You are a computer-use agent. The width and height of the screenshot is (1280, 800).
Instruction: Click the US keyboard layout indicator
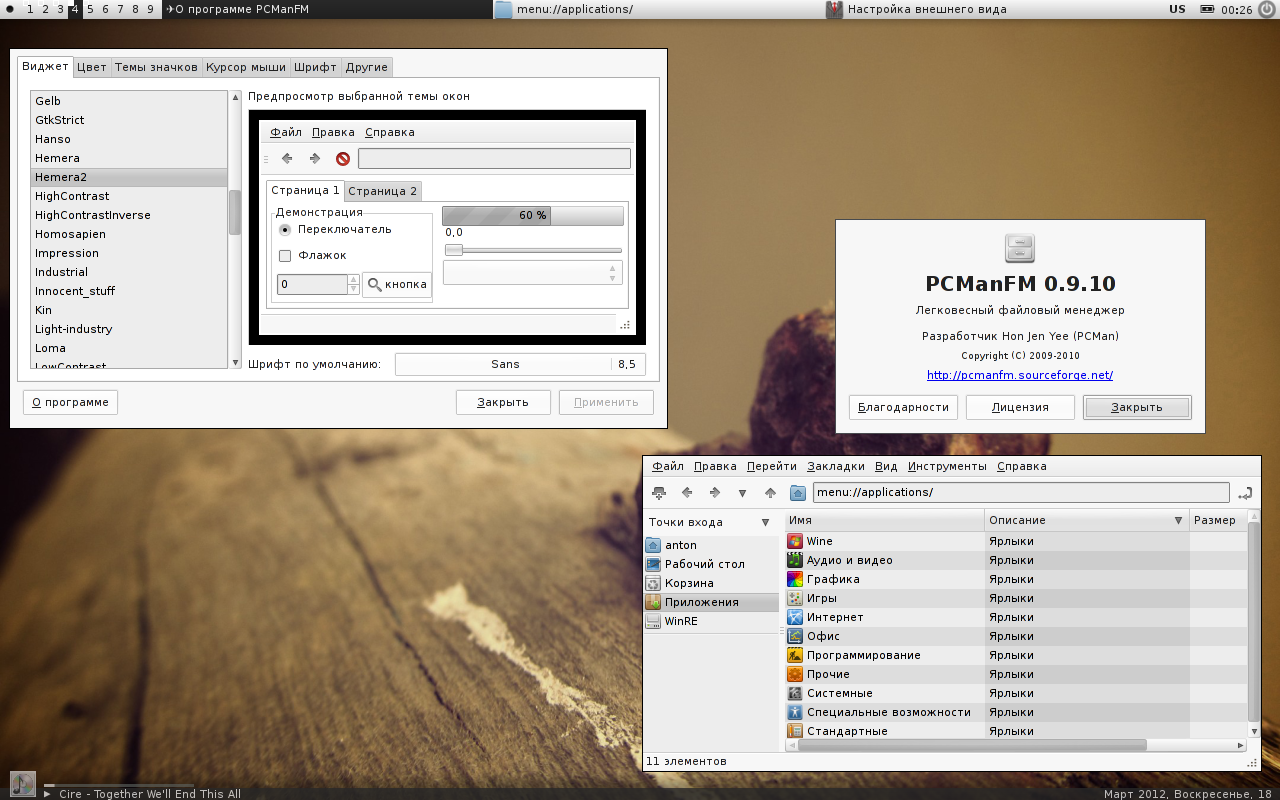click(x=1177, y=9)
